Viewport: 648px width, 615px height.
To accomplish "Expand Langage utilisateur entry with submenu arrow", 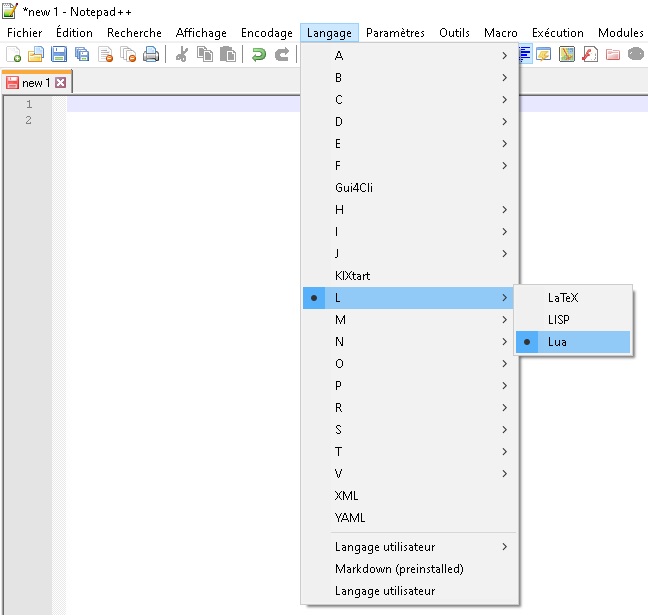I will click(x=410, y=547).
